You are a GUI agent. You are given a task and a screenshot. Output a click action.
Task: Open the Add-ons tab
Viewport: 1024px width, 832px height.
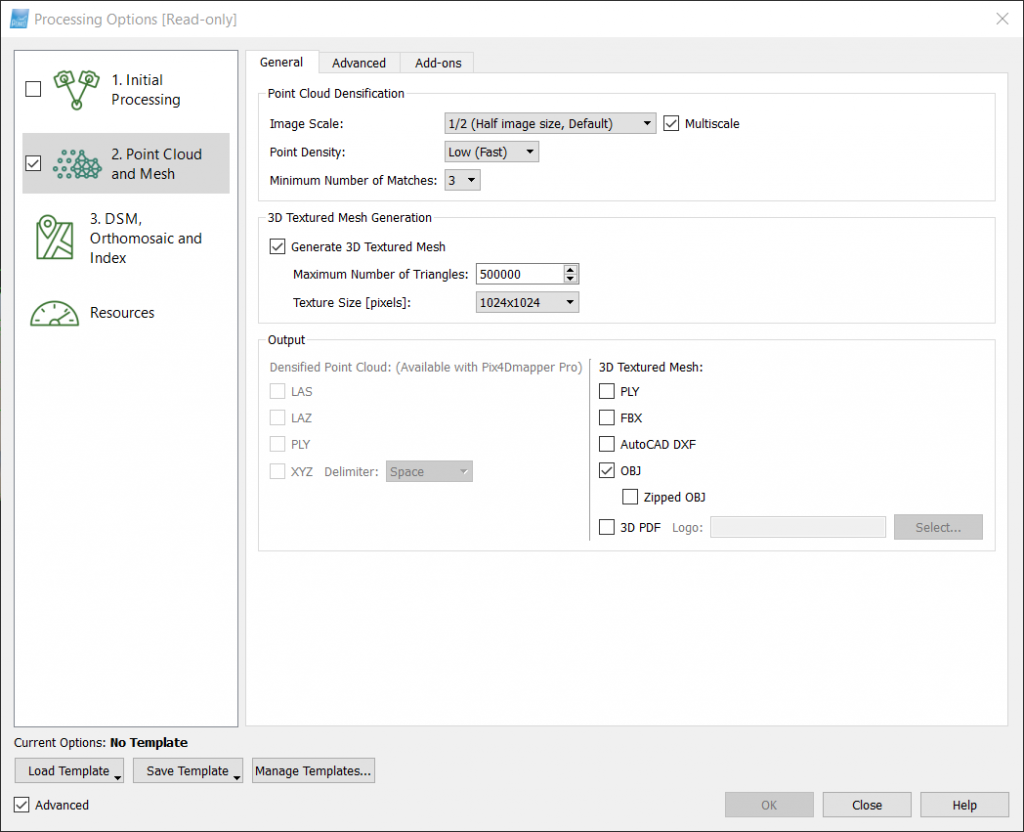point(438,62)
